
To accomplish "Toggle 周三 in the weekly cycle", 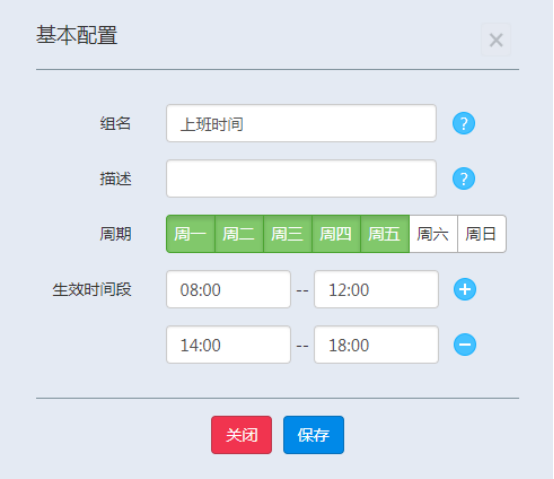I will (288, 234).
